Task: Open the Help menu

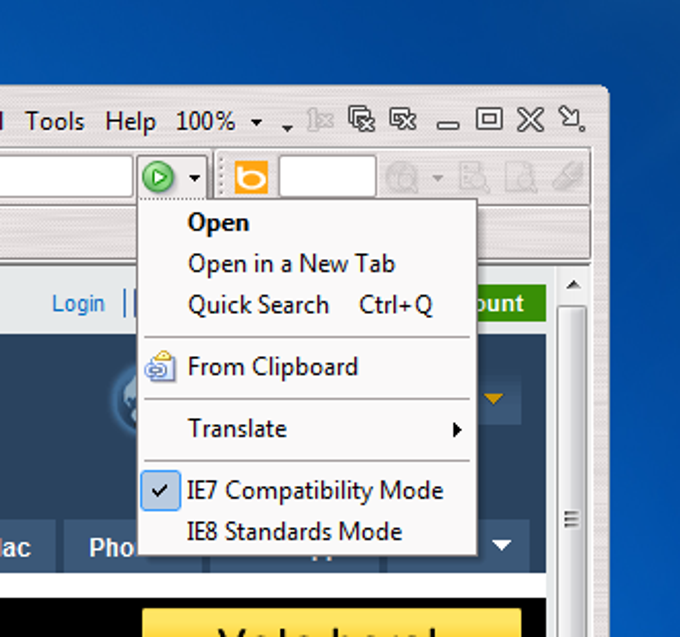Action: [x=131, y=121]
